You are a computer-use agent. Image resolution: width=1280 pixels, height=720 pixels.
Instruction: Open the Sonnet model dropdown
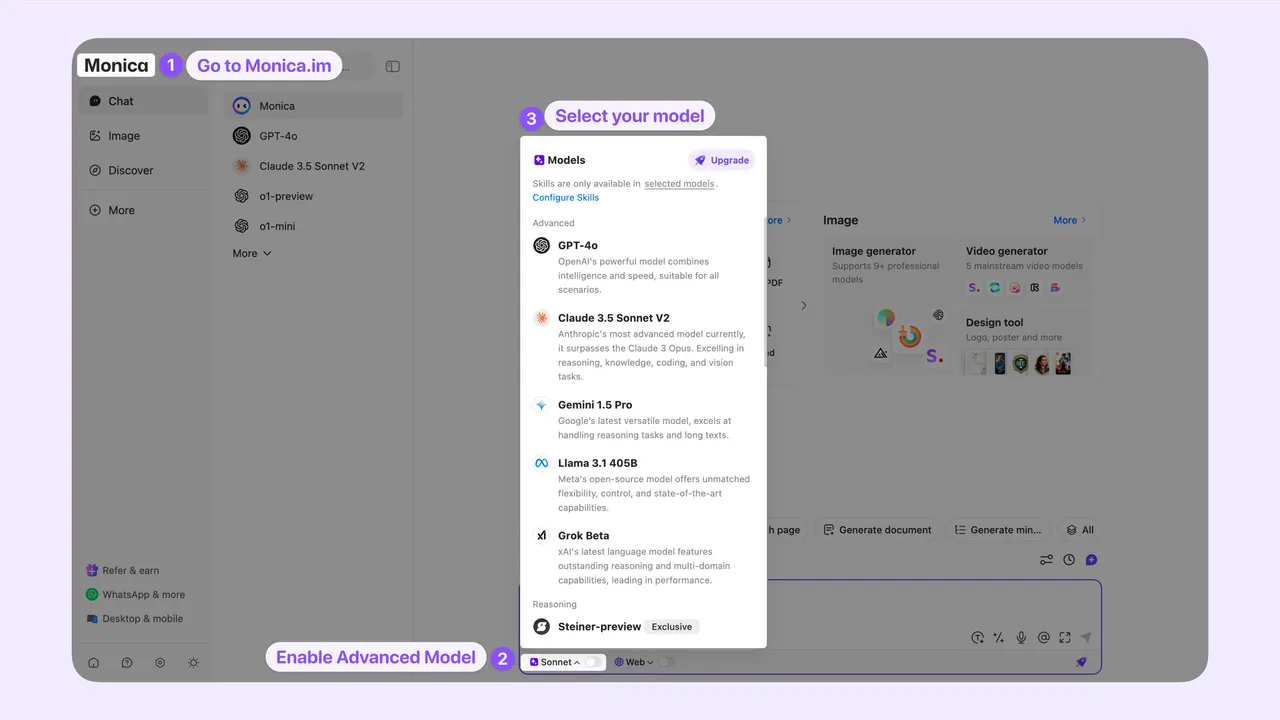coord(555,662)
